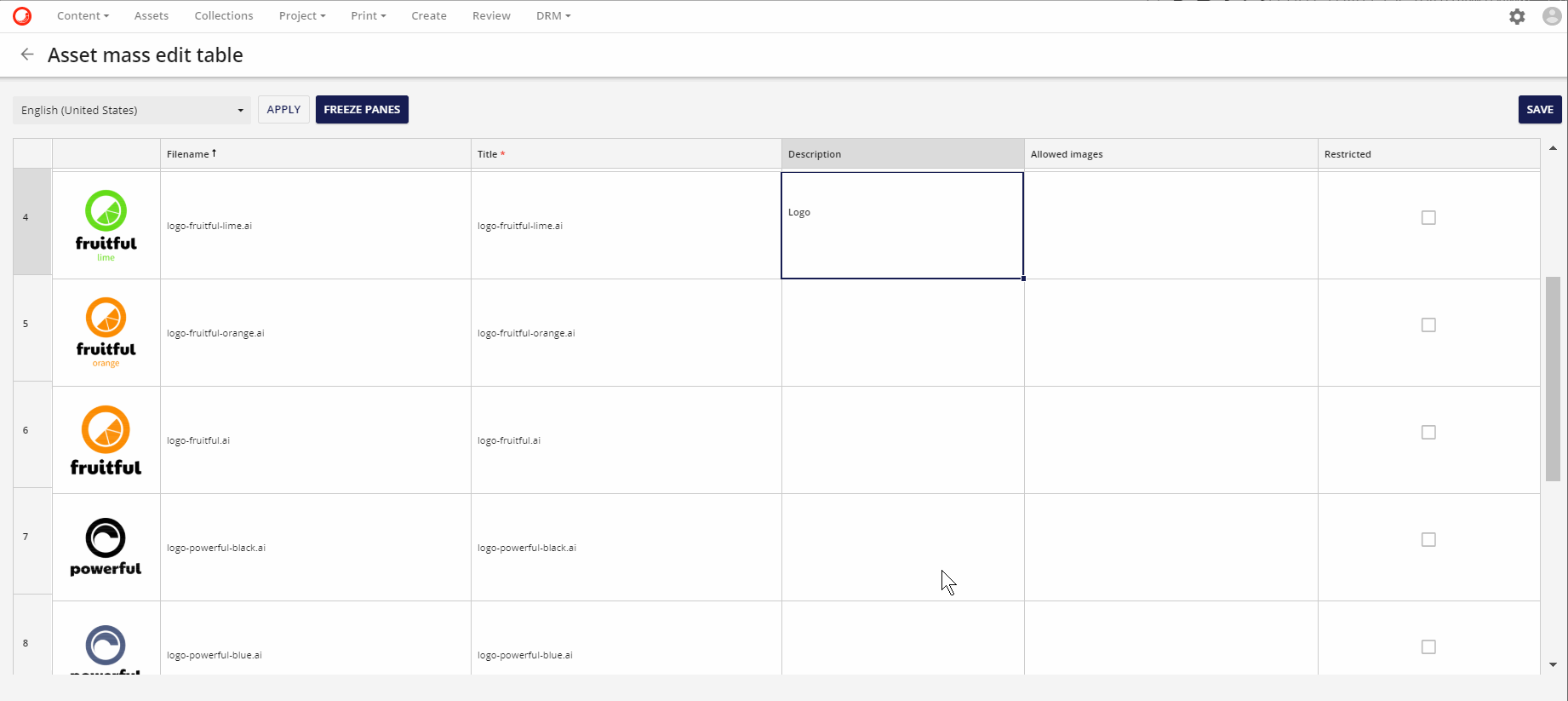
Task: Open the Review menu item
Action: click(x=491, y=15)
